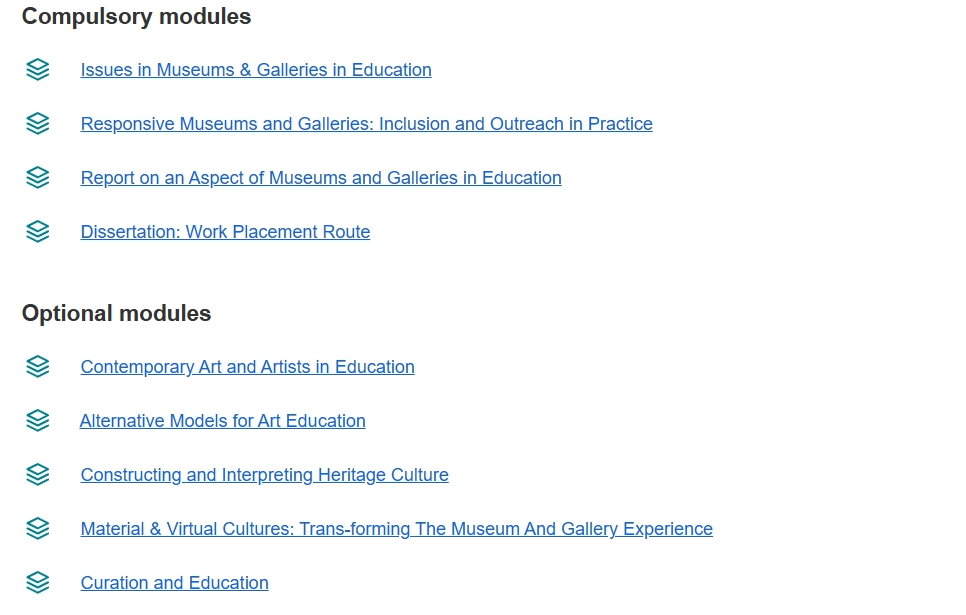
Task: Open Report on an Aspect of Museums link
Action: 321,178
